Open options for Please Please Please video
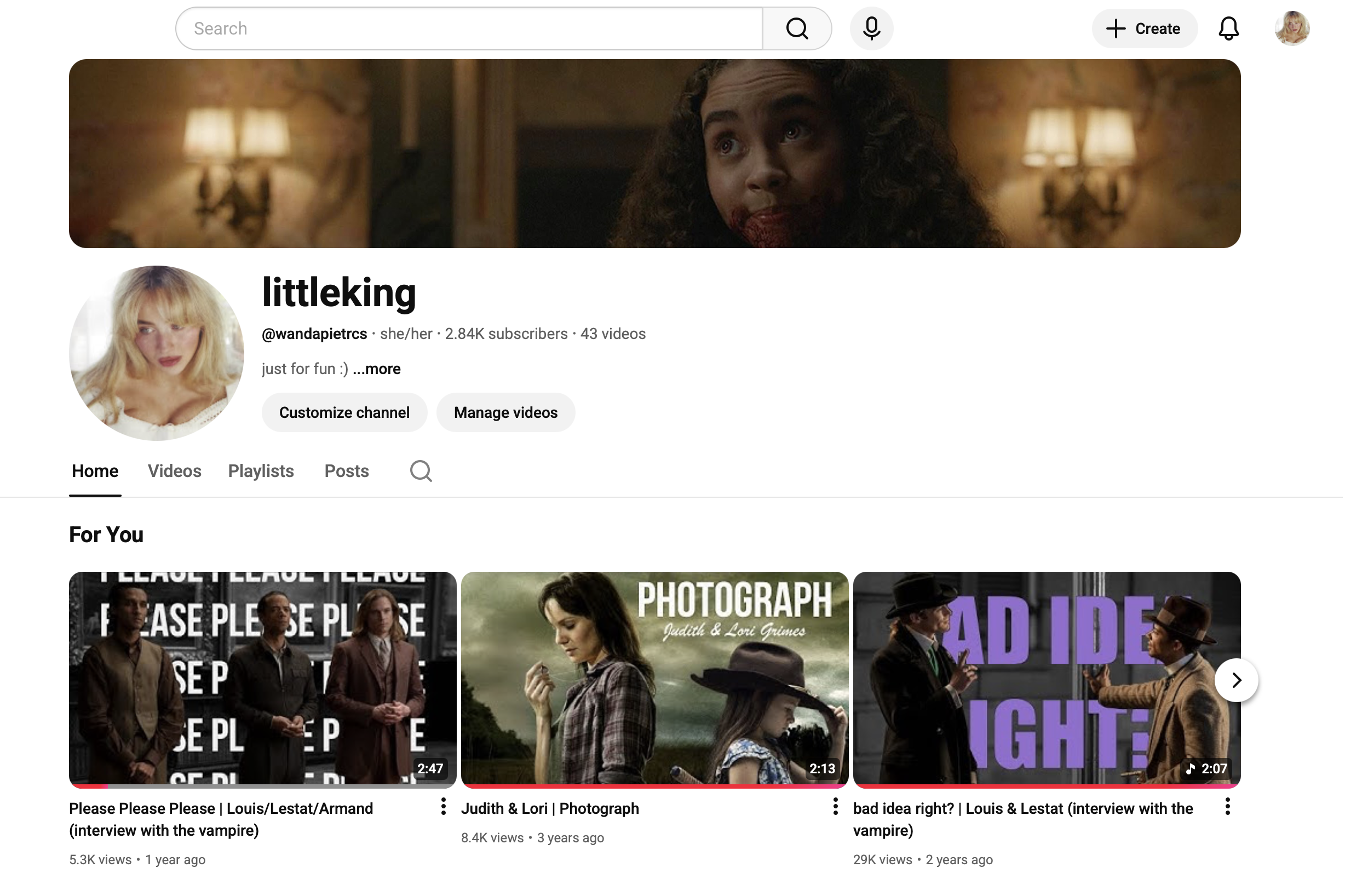1345x896 pixels. click(443, 807)
